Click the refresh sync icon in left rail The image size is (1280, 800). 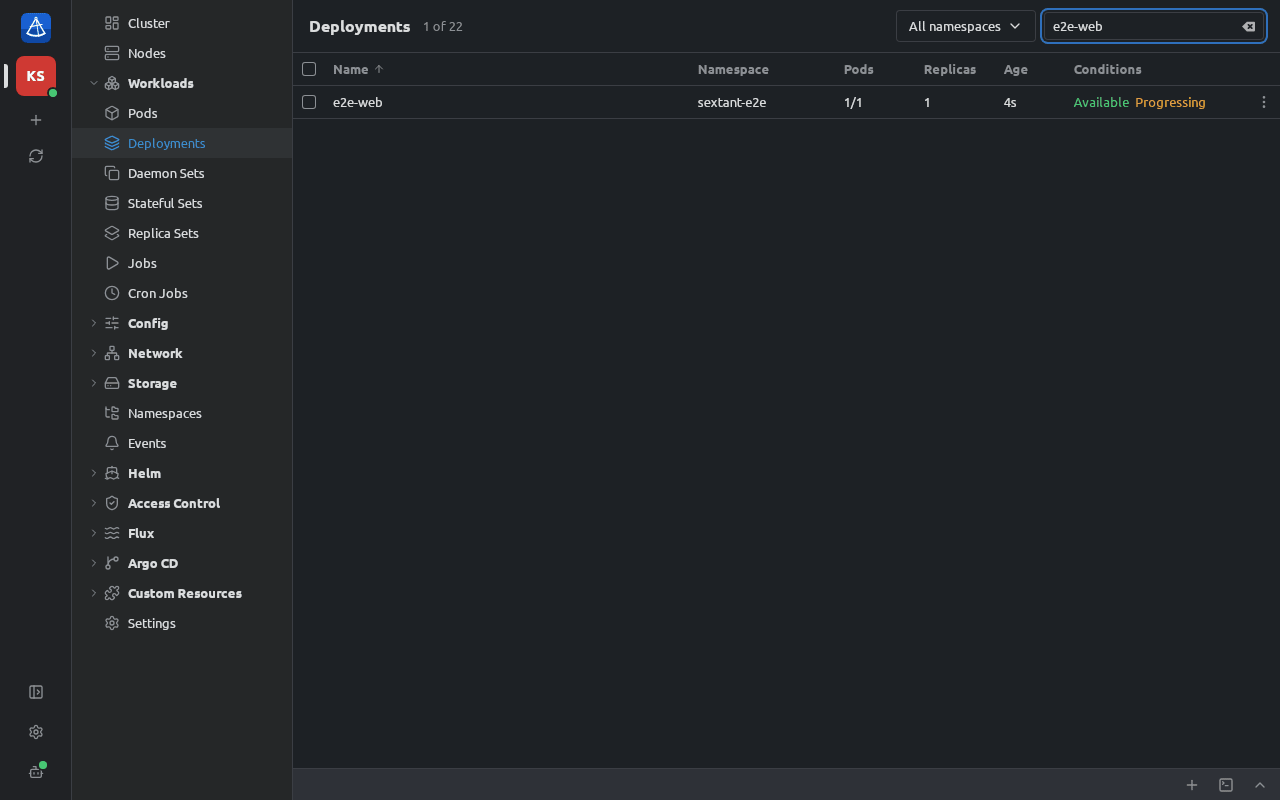(36, 156)
